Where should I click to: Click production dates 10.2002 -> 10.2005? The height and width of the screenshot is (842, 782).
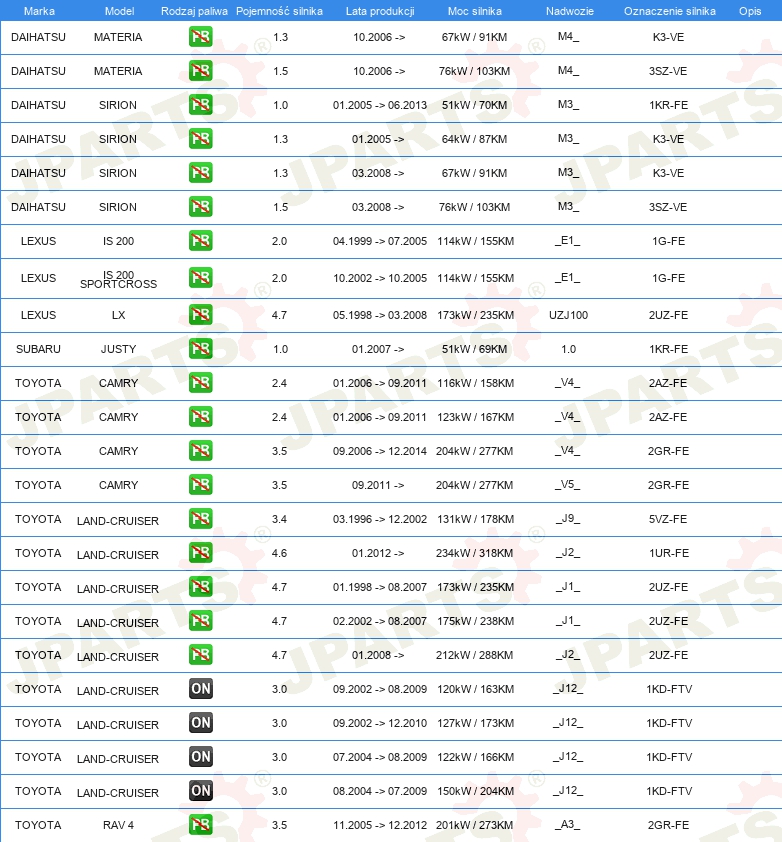tap(380, 278)
